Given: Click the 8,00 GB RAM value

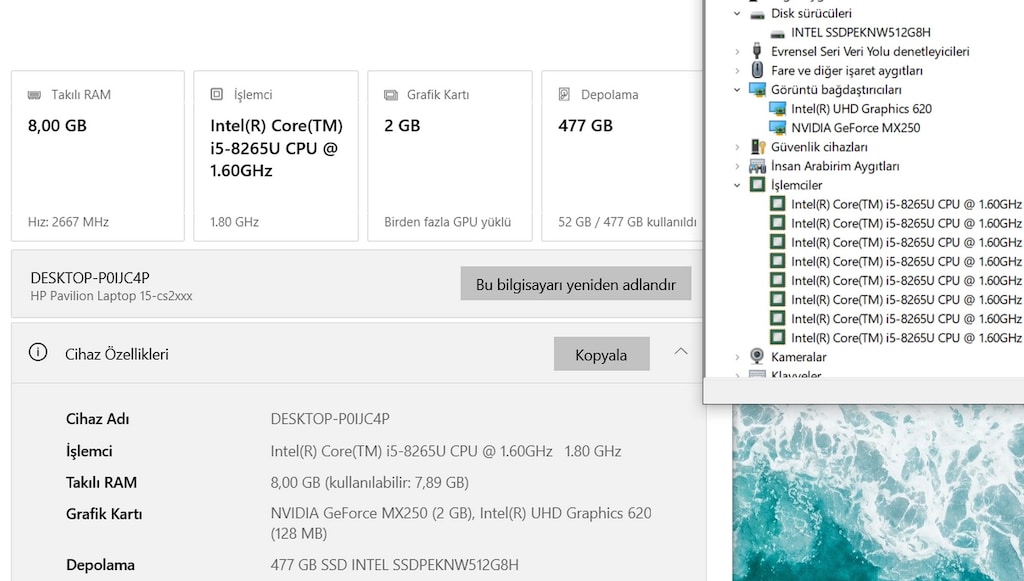Looking at the screenshot, I should [57, 125].
